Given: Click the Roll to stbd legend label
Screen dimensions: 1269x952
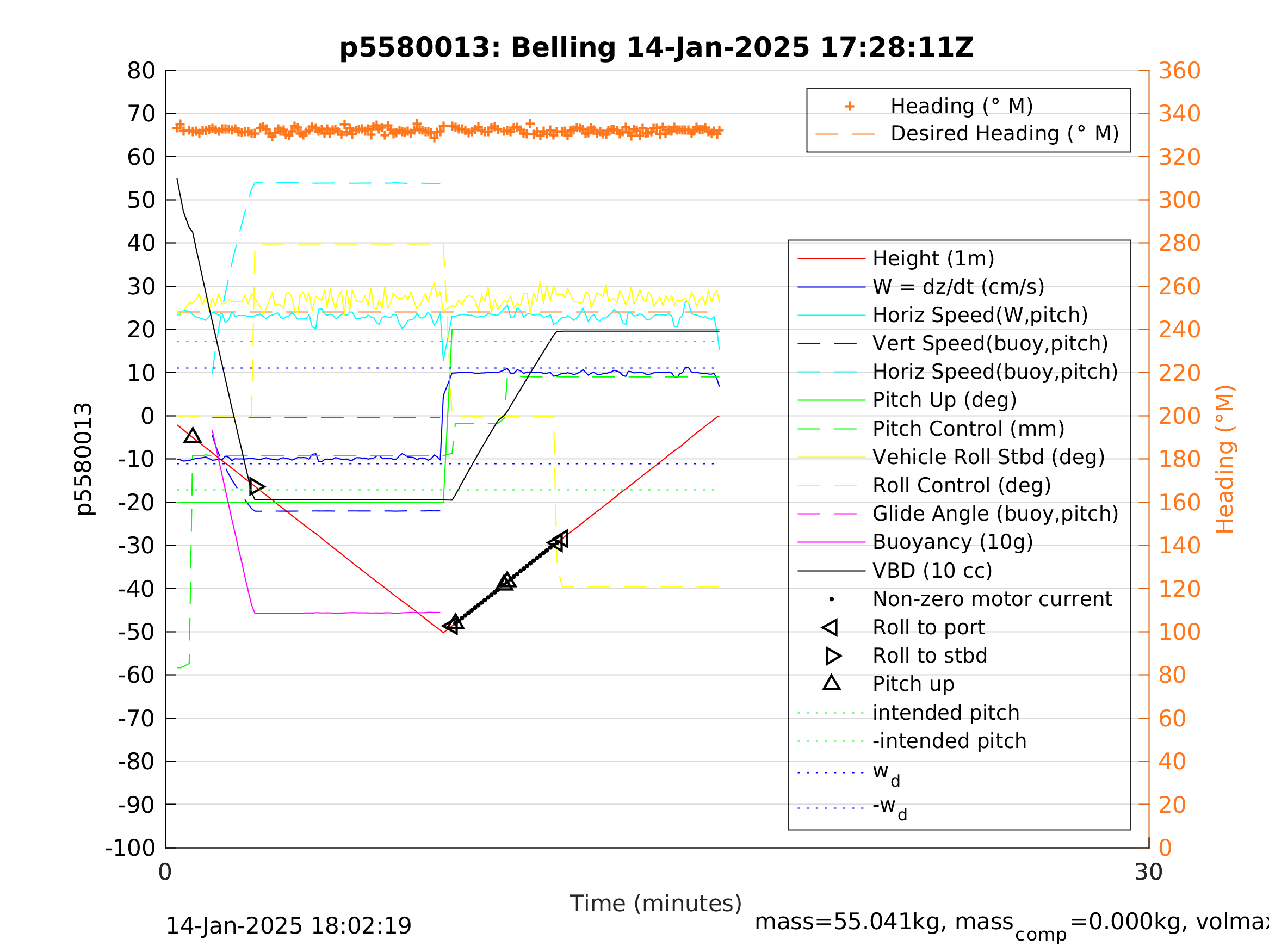Looking at the screenshot, I should click(x=930, y=656).
